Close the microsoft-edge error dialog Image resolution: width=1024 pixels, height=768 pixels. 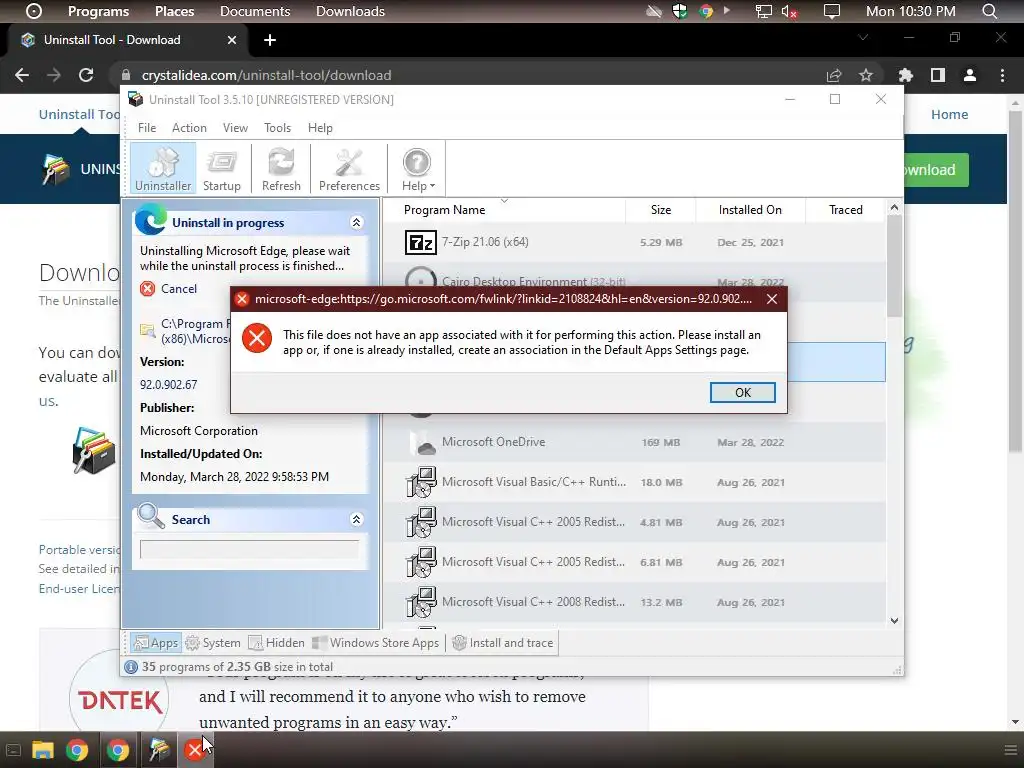point(772,299)
